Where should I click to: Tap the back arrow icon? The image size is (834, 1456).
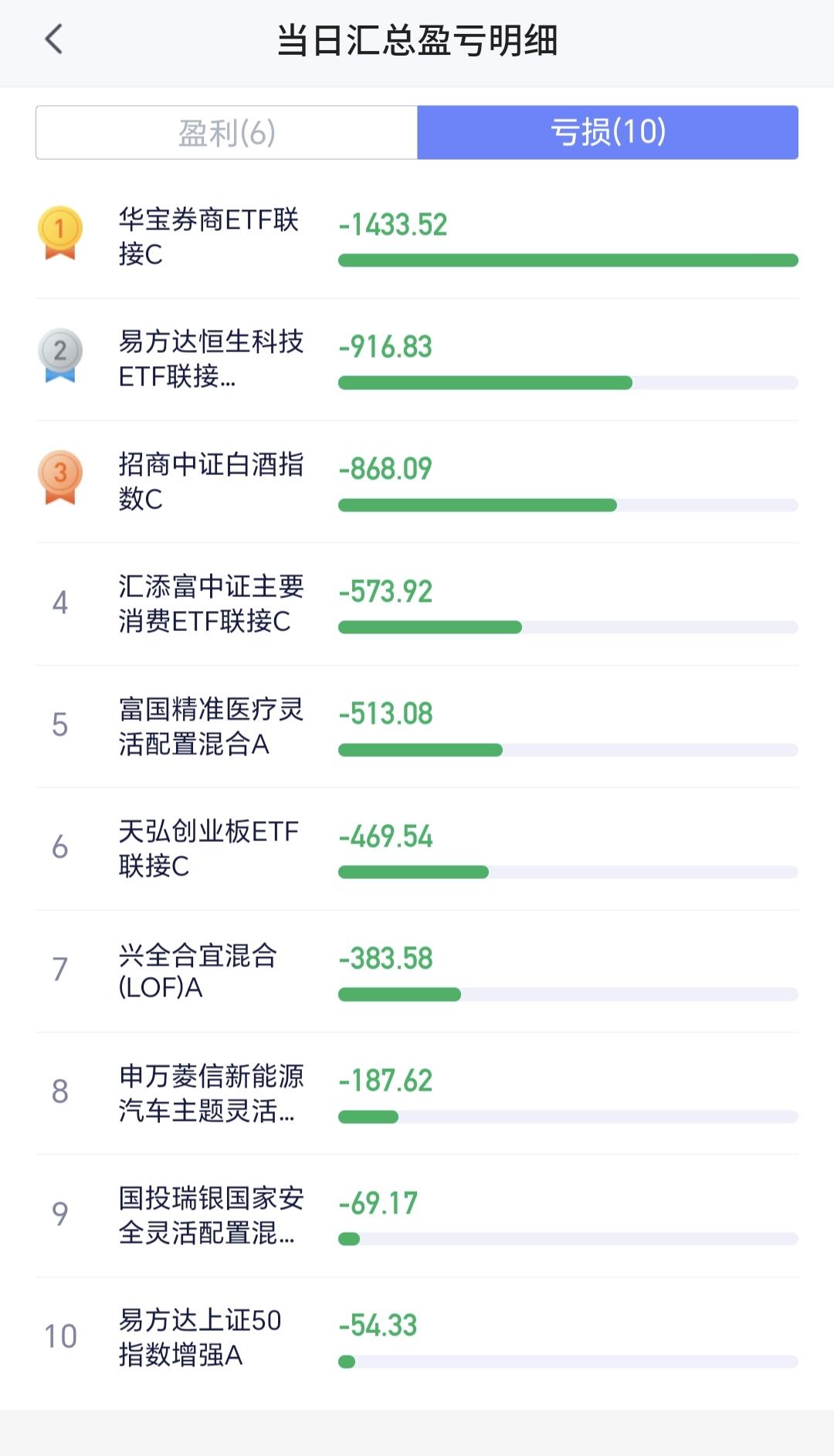pos(53,39)
